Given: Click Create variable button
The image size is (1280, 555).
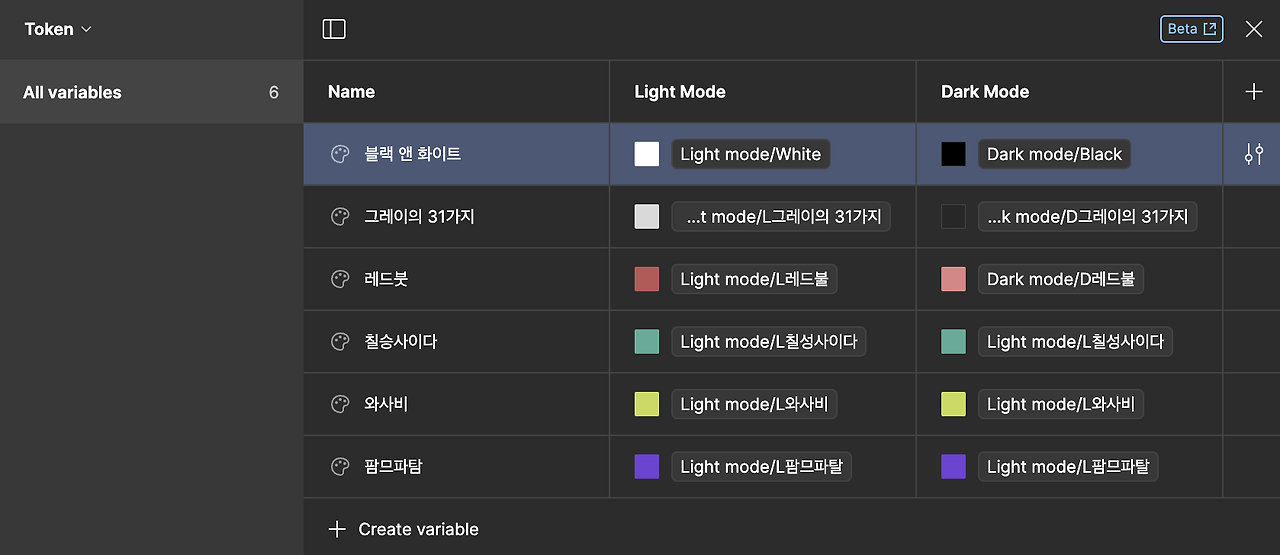Looking at the screenshot, I should point(405,529).
